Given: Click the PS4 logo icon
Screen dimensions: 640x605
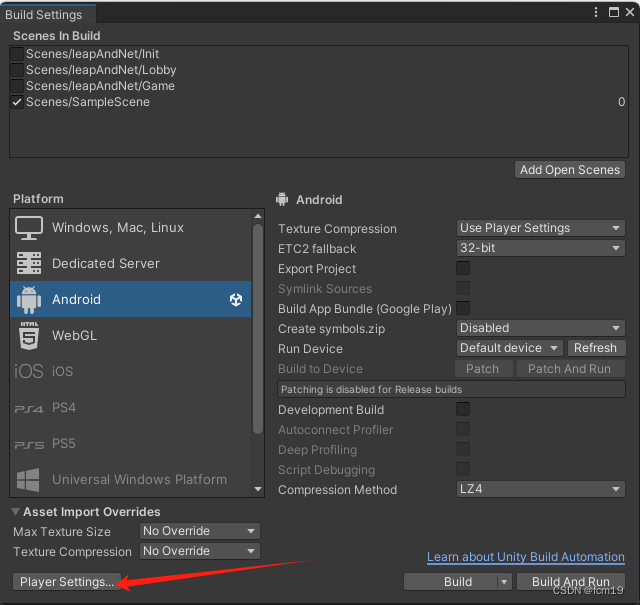Looking at the screenshot, I should (x=29, y=409).
